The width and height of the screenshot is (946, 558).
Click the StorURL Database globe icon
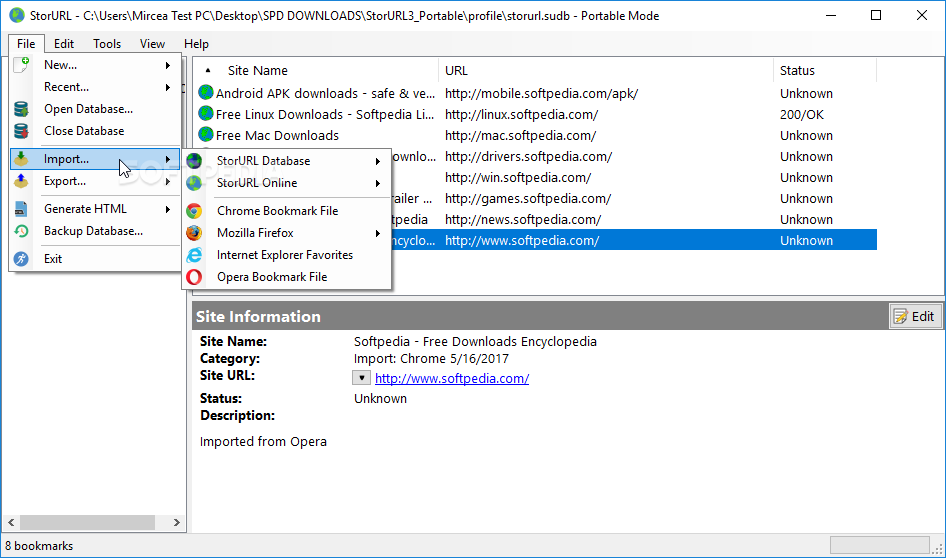point(194,161)
